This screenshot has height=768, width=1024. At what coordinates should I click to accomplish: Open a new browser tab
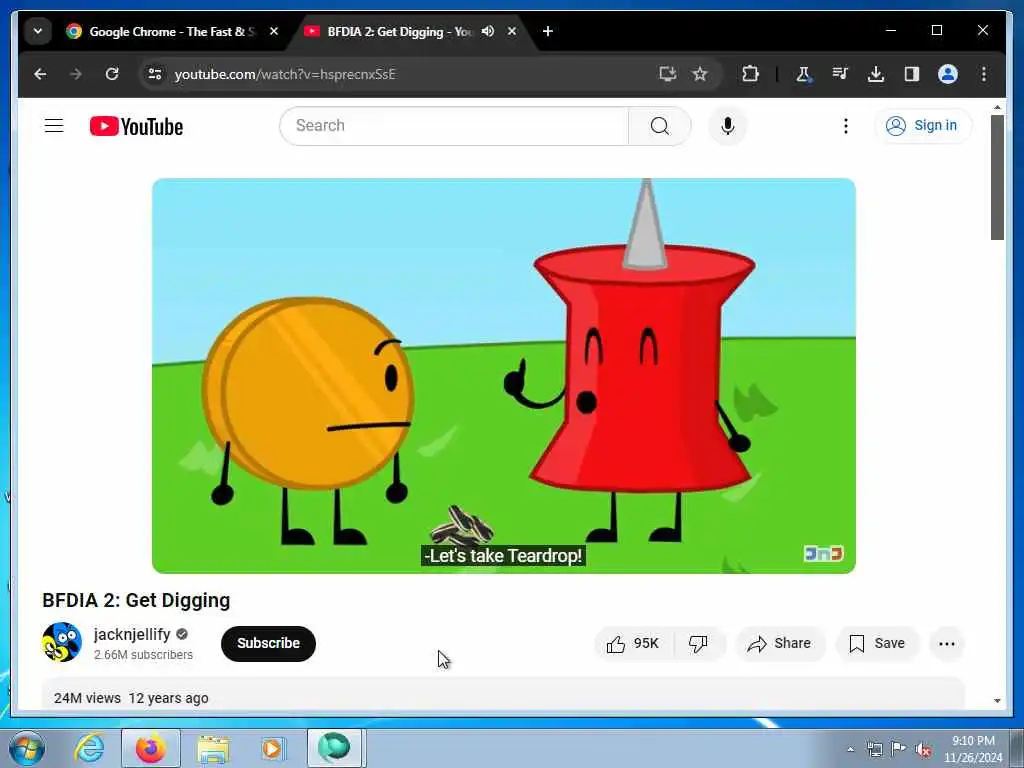point(548,31)
